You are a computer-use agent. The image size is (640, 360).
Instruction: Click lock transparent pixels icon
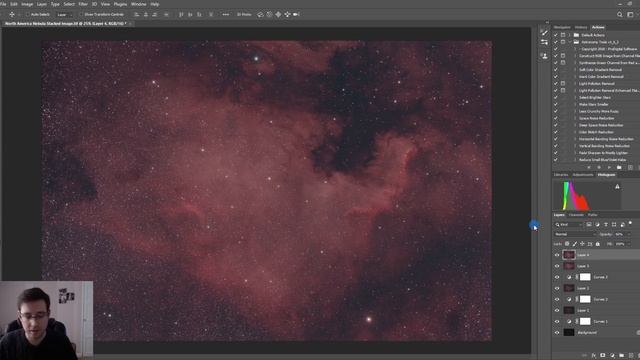point(567,244)
